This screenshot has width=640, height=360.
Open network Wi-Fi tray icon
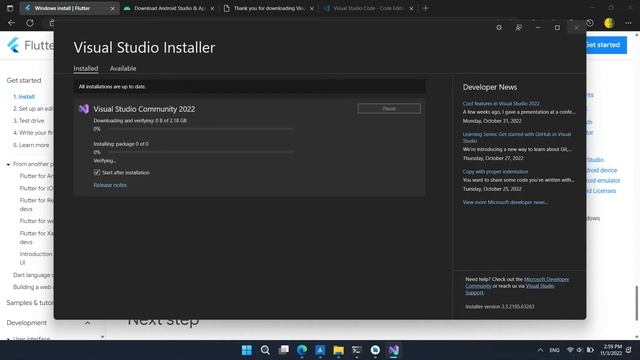pos(570,350)
